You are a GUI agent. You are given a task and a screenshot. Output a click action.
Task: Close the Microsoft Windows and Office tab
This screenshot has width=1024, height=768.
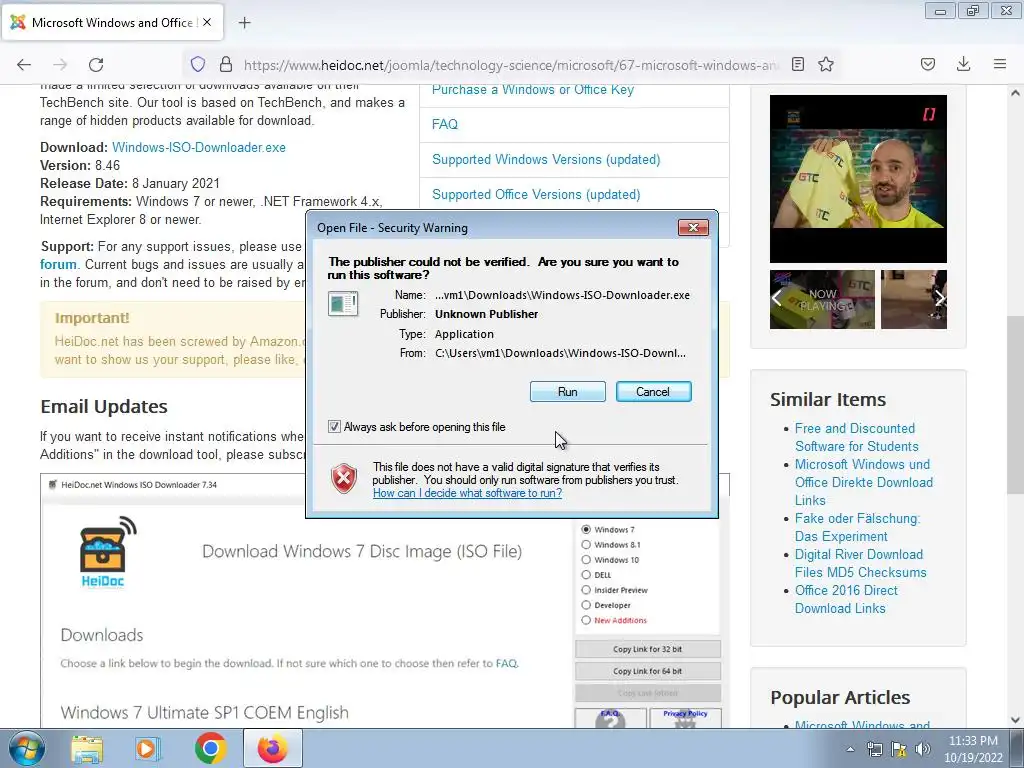(x=207, y=22)
